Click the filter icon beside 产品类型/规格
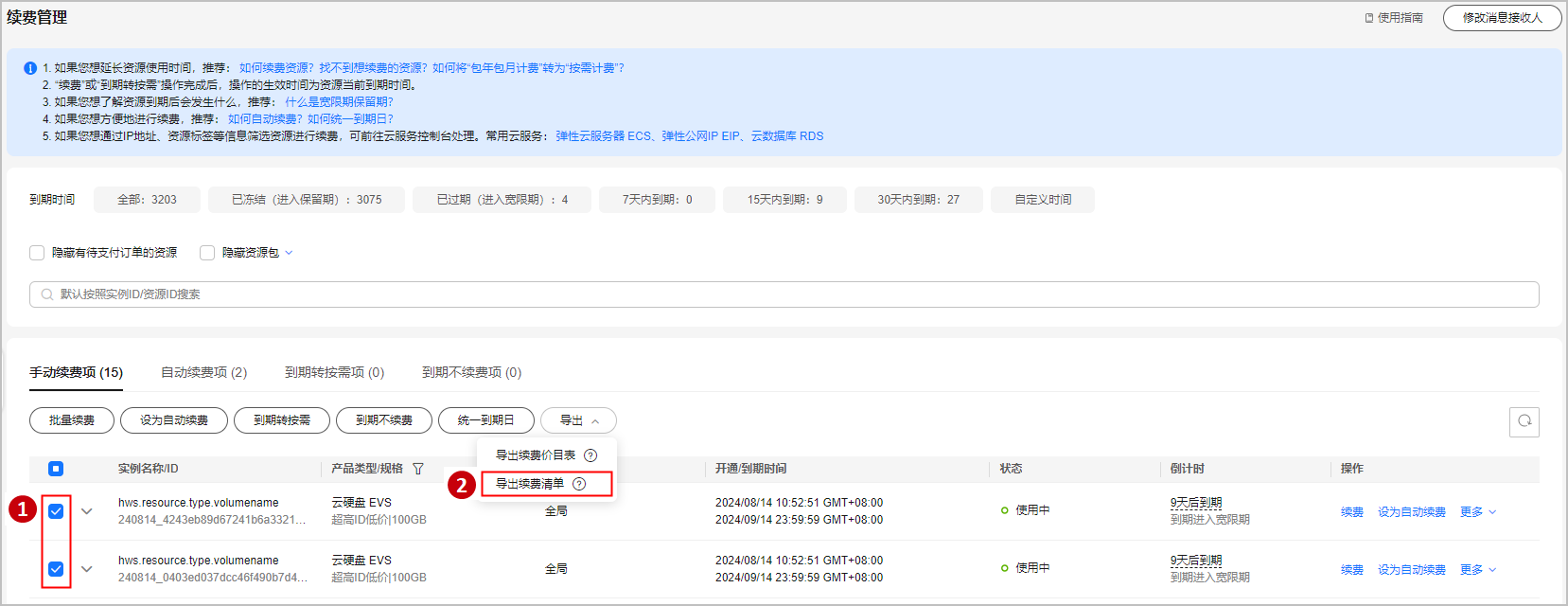 (418, 469)
